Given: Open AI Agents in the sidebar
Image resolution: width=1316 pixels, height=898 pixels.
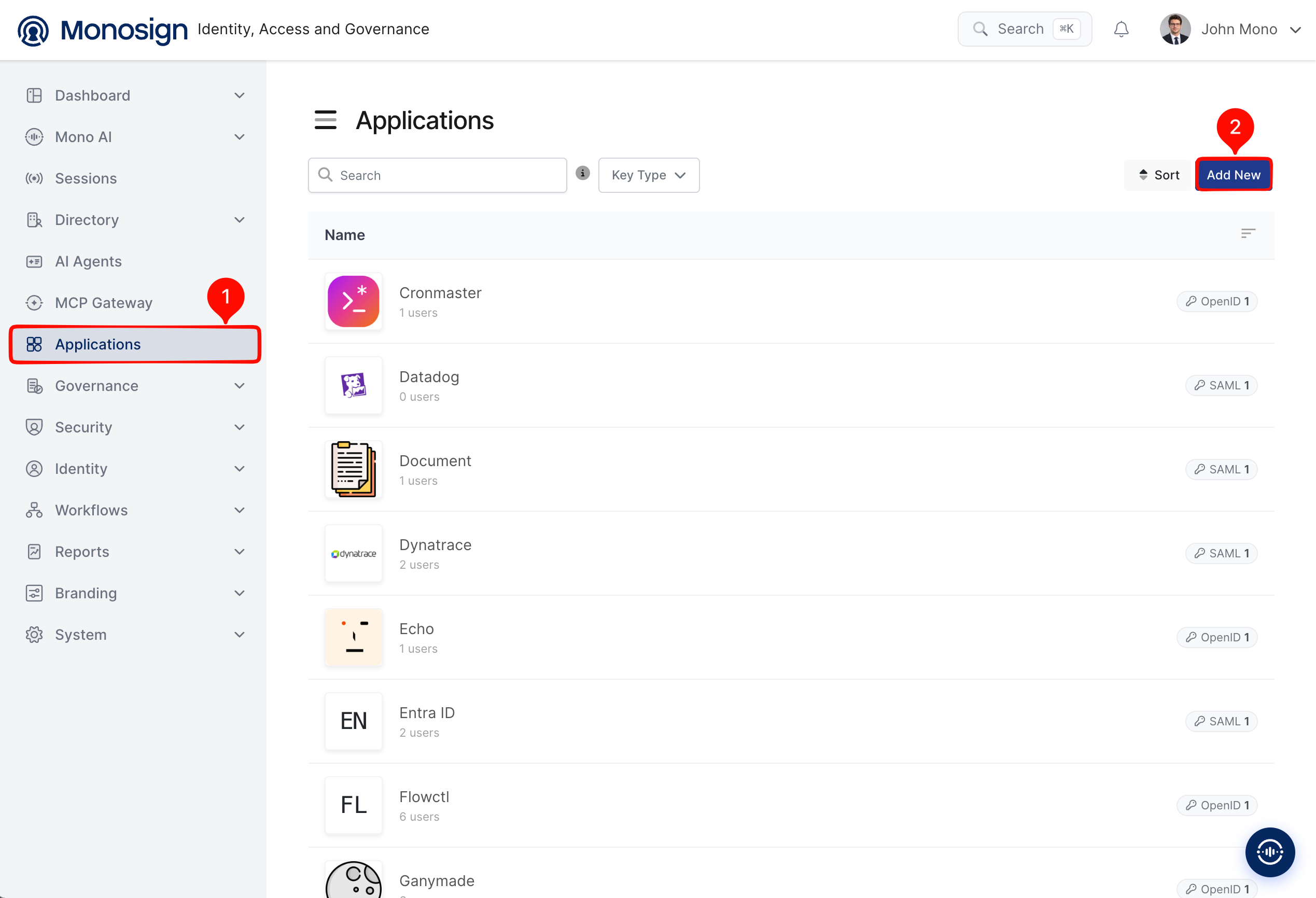Looking at the screenshot, I should (x=134, y=261).
